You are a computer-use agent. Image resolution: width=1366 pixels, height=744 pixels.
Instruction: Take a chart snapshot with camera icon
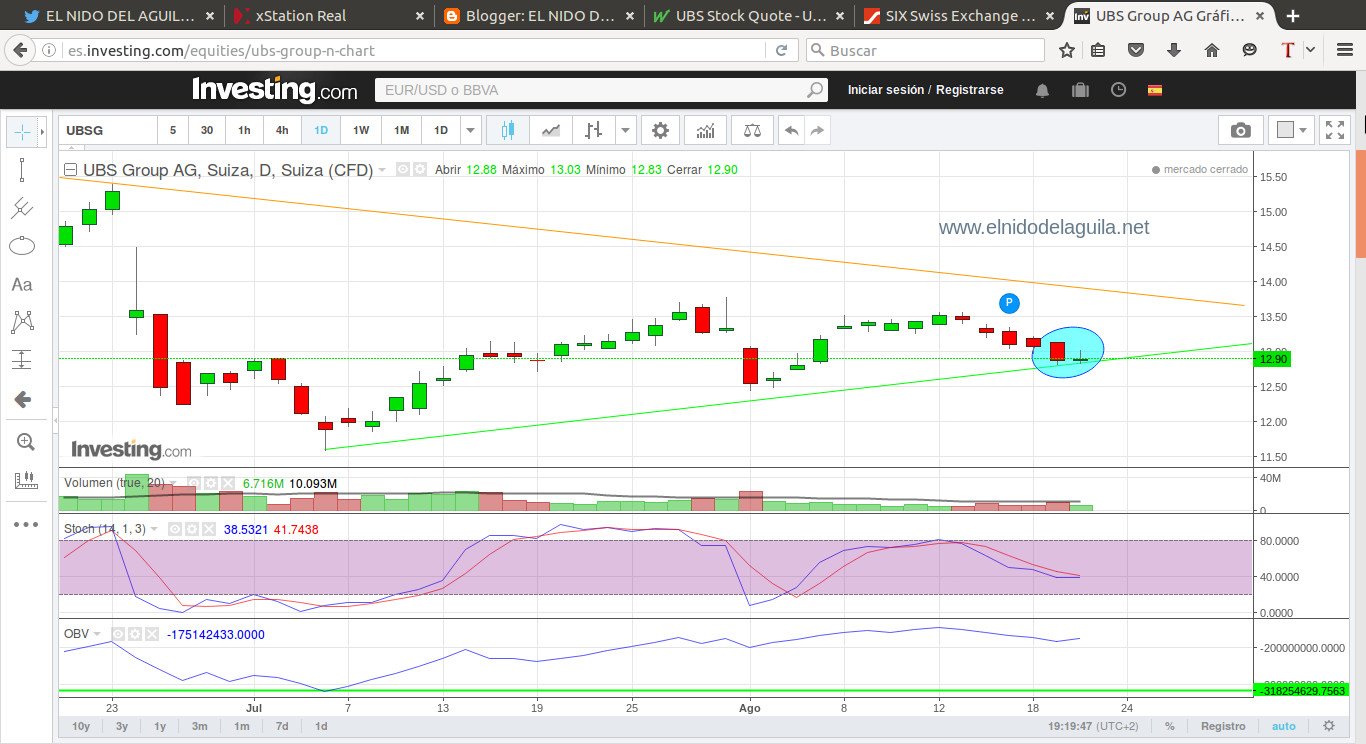pyautogui.click(x=1240, y=130)
